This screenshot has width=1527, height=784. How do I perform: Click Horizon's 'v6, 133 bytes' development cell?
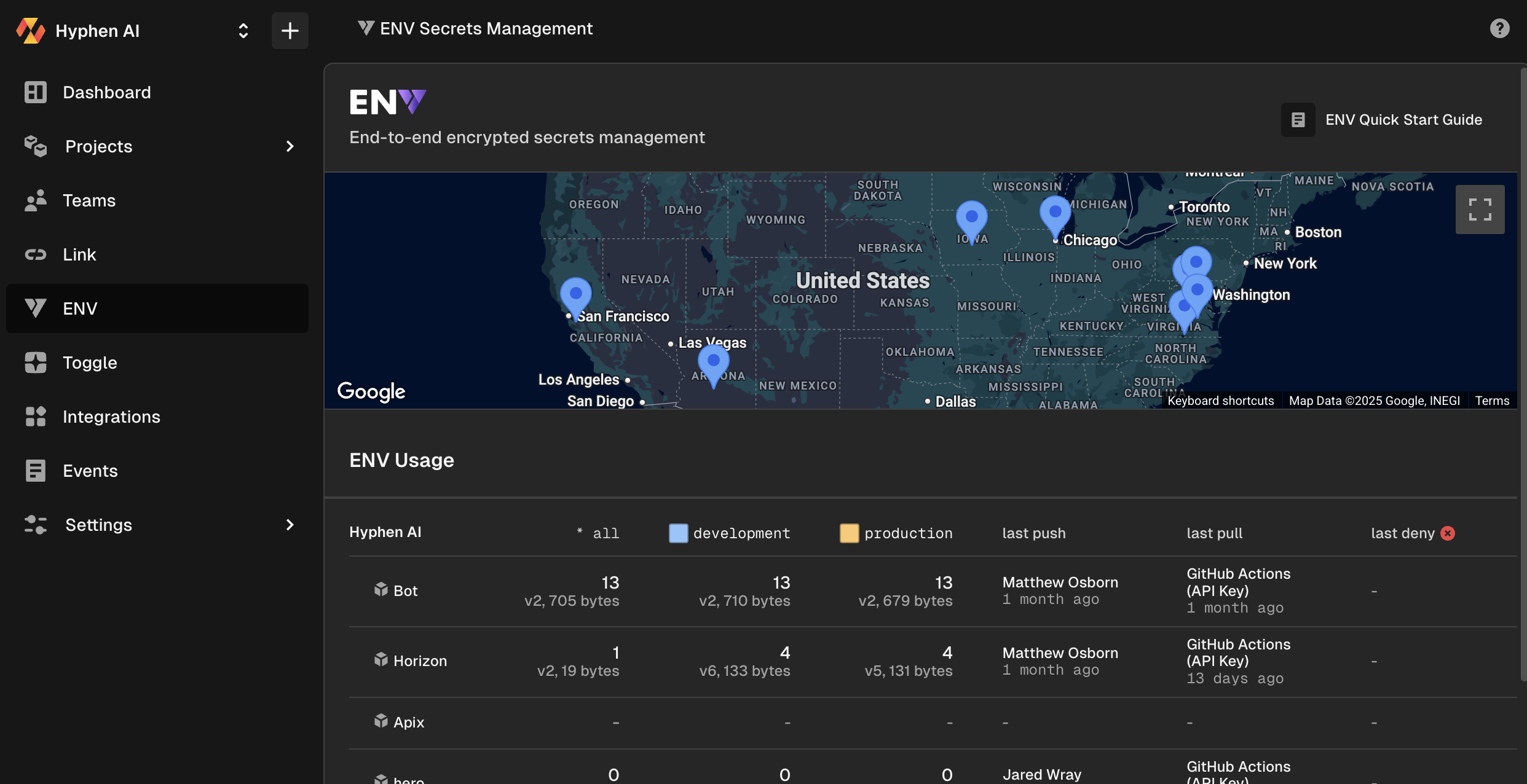(x=744, y=671)
